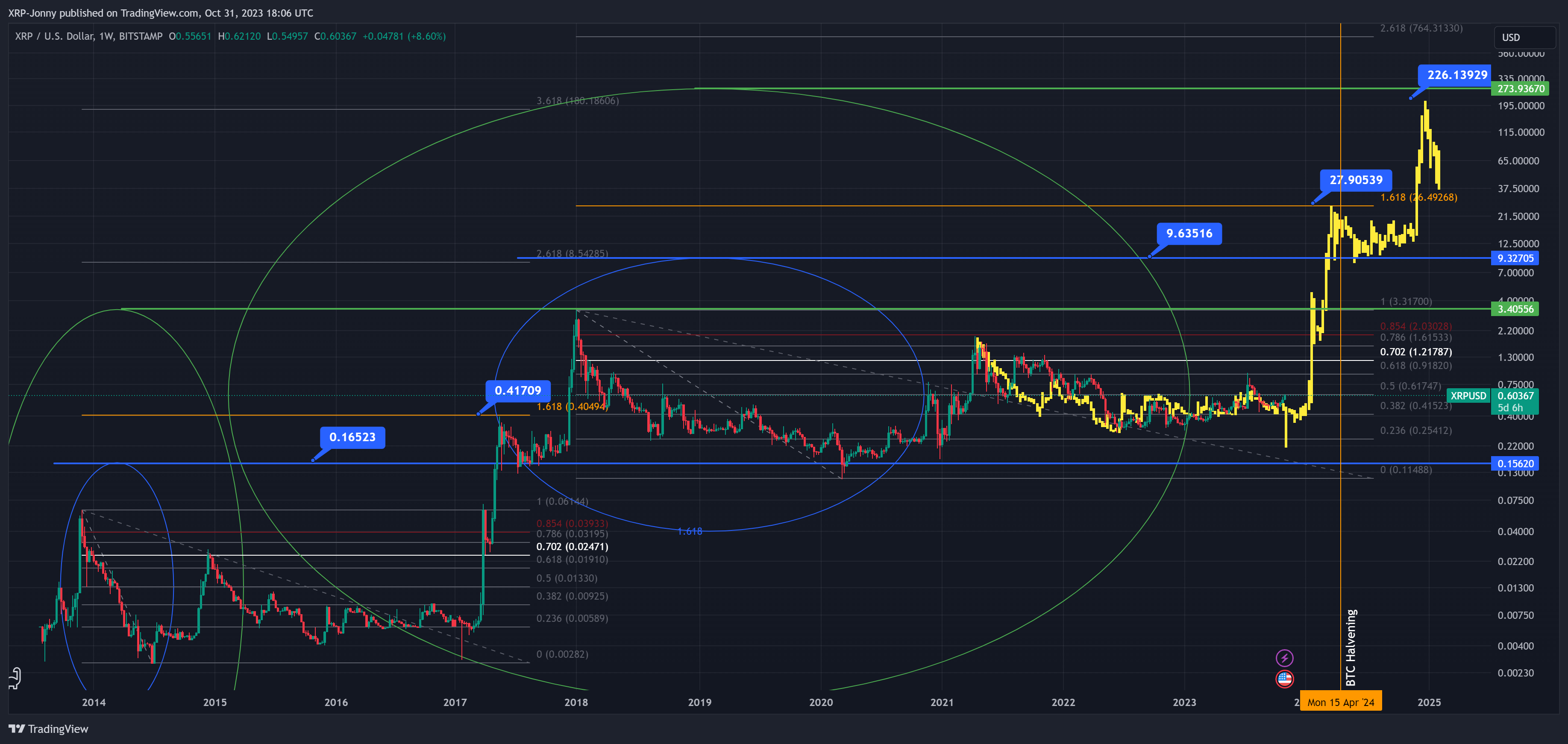
Task: Select the 1 (3.31700) Fibonacci label
Action: (1406, 302)
